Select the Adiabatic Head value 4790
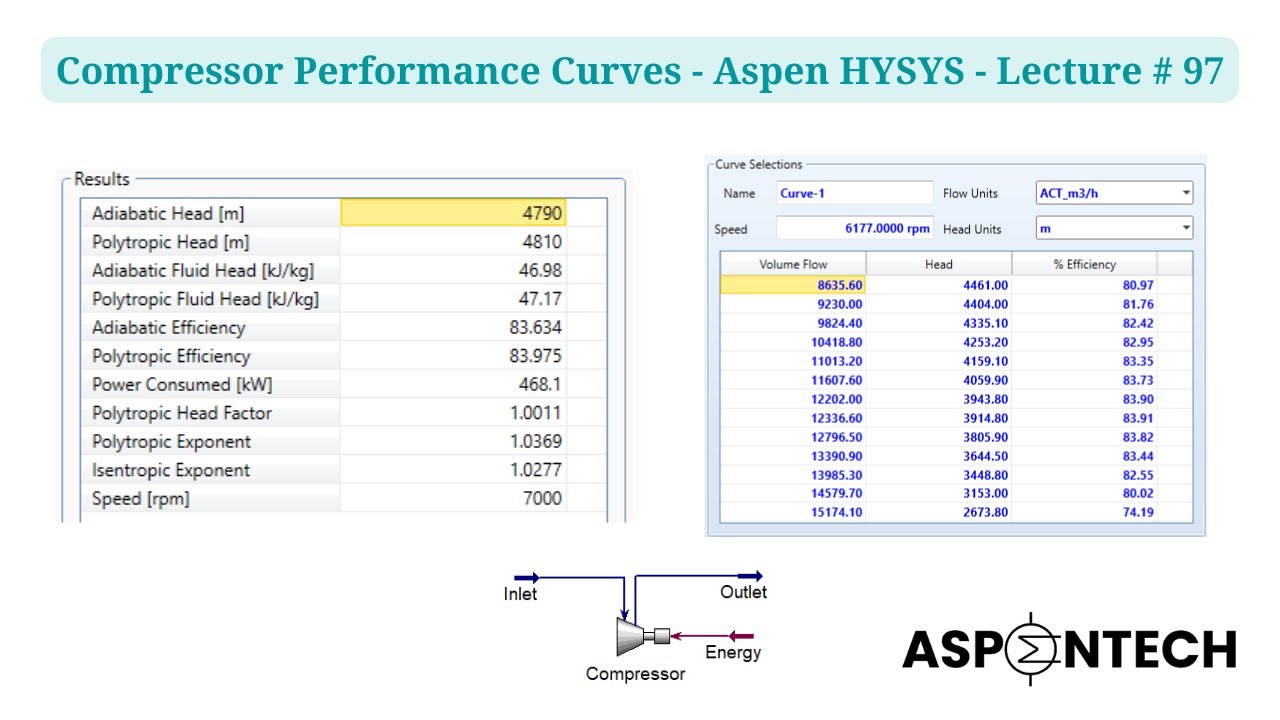 coord(453,213)
